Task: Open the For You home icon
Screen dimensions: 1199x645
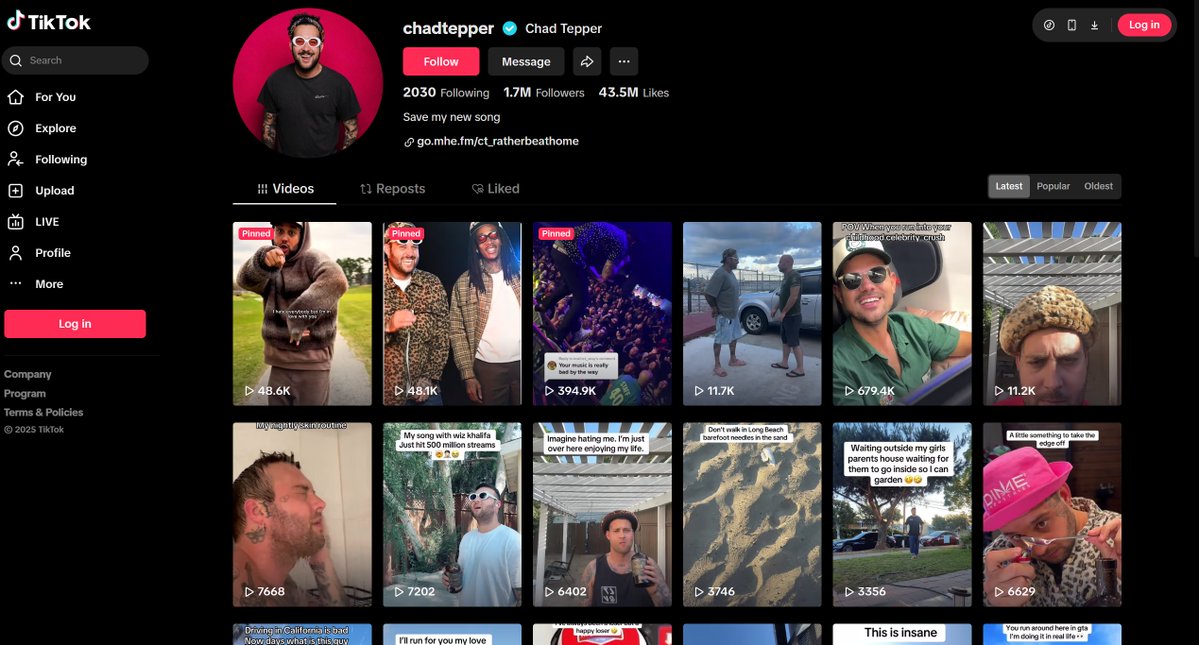Action: [x=15, y=97]
